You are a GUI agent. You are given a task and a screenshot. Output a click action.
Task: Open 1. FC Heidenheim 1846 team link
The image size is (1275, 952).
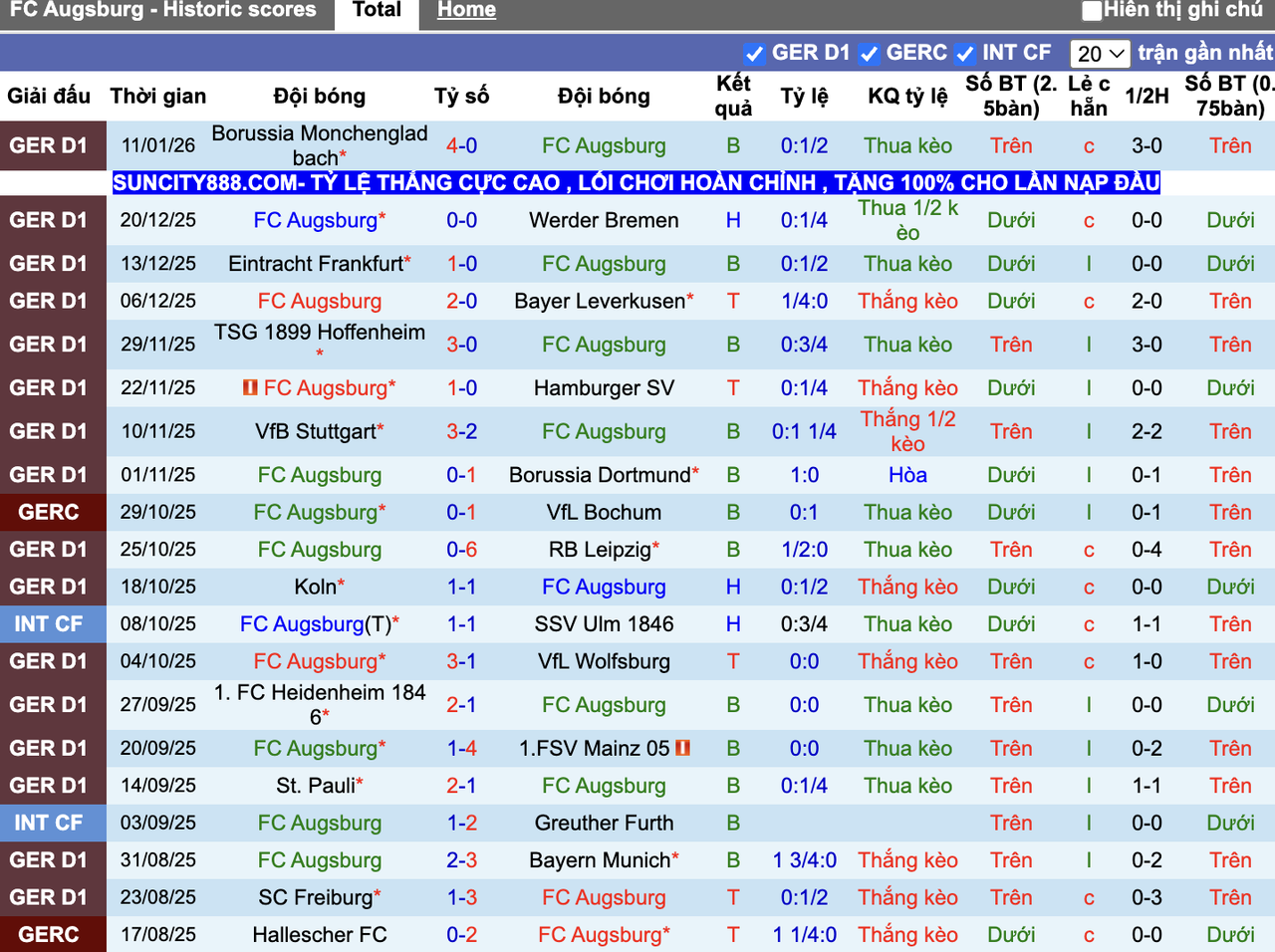click(320, 705)
